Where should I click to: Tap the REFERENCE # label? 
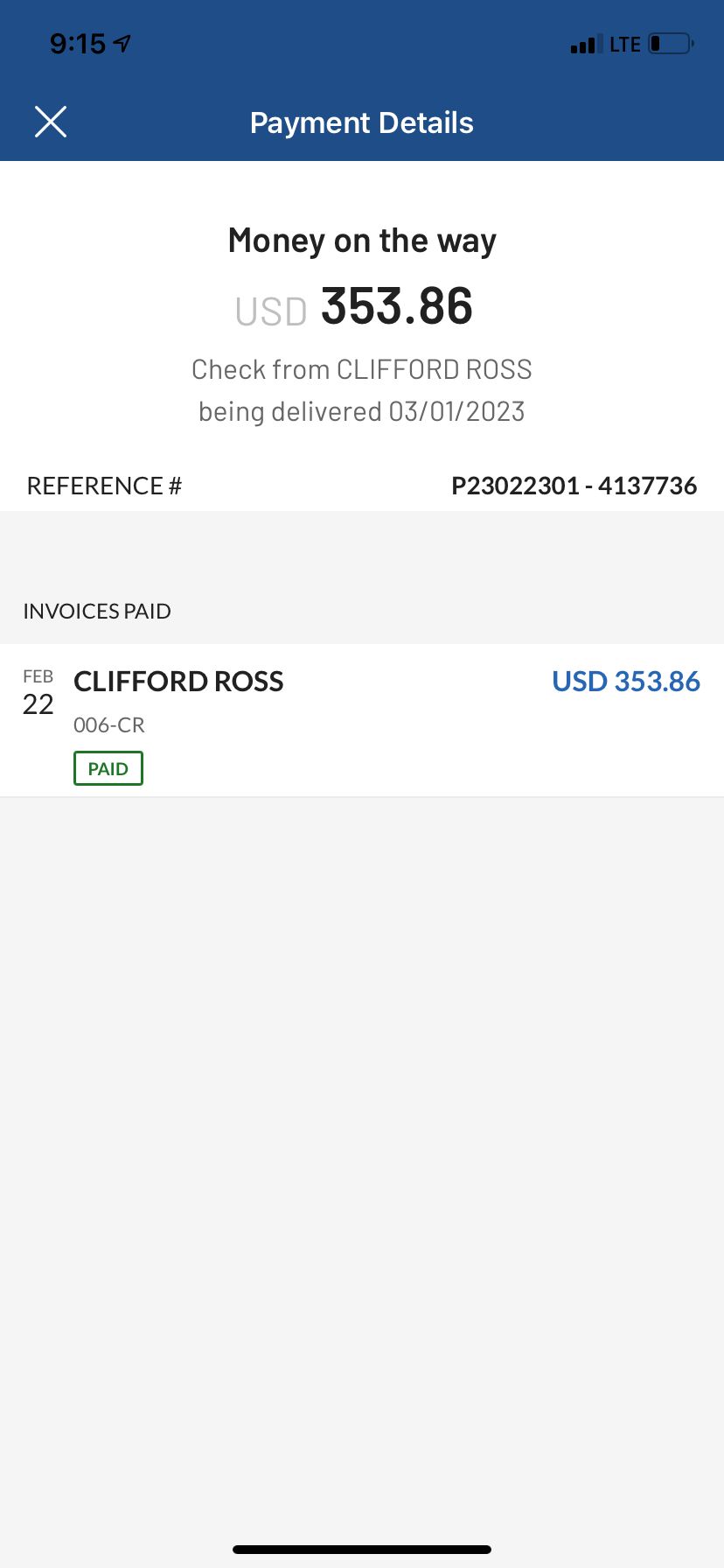pyautogui.click(x=104, y=486)
